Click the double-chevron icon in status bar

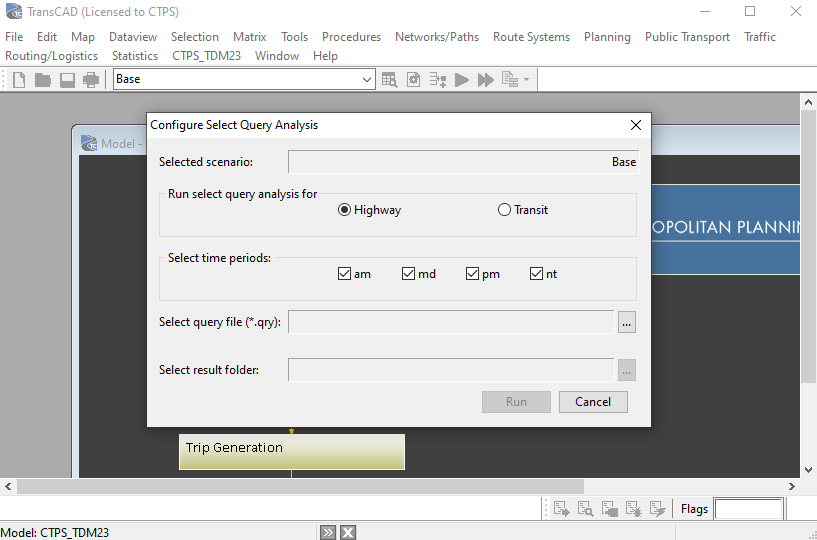(x=328, y=532)
